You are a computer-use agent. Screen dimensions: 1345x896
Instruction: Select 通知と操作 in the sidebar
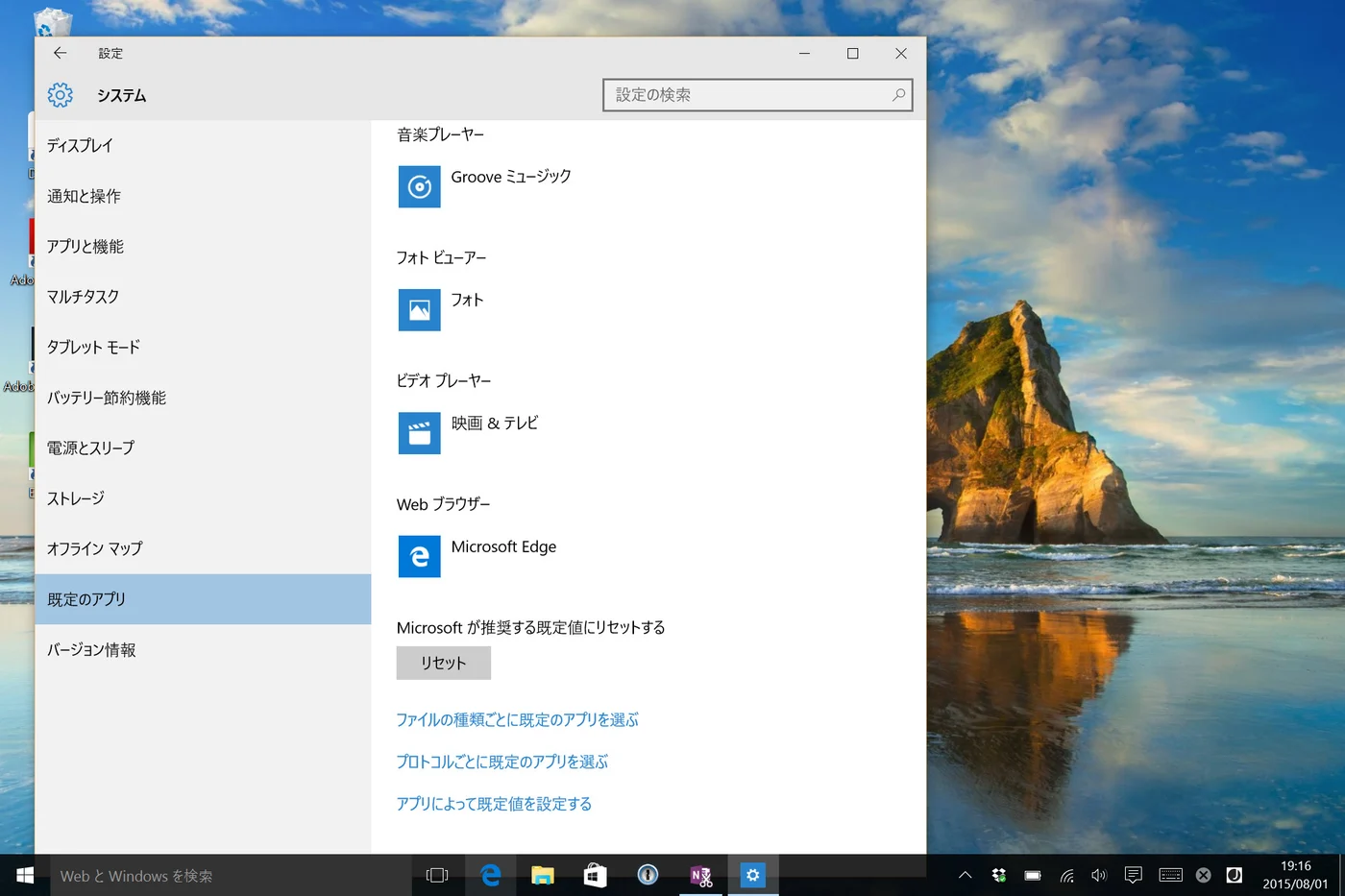click(x=203, y=196)
